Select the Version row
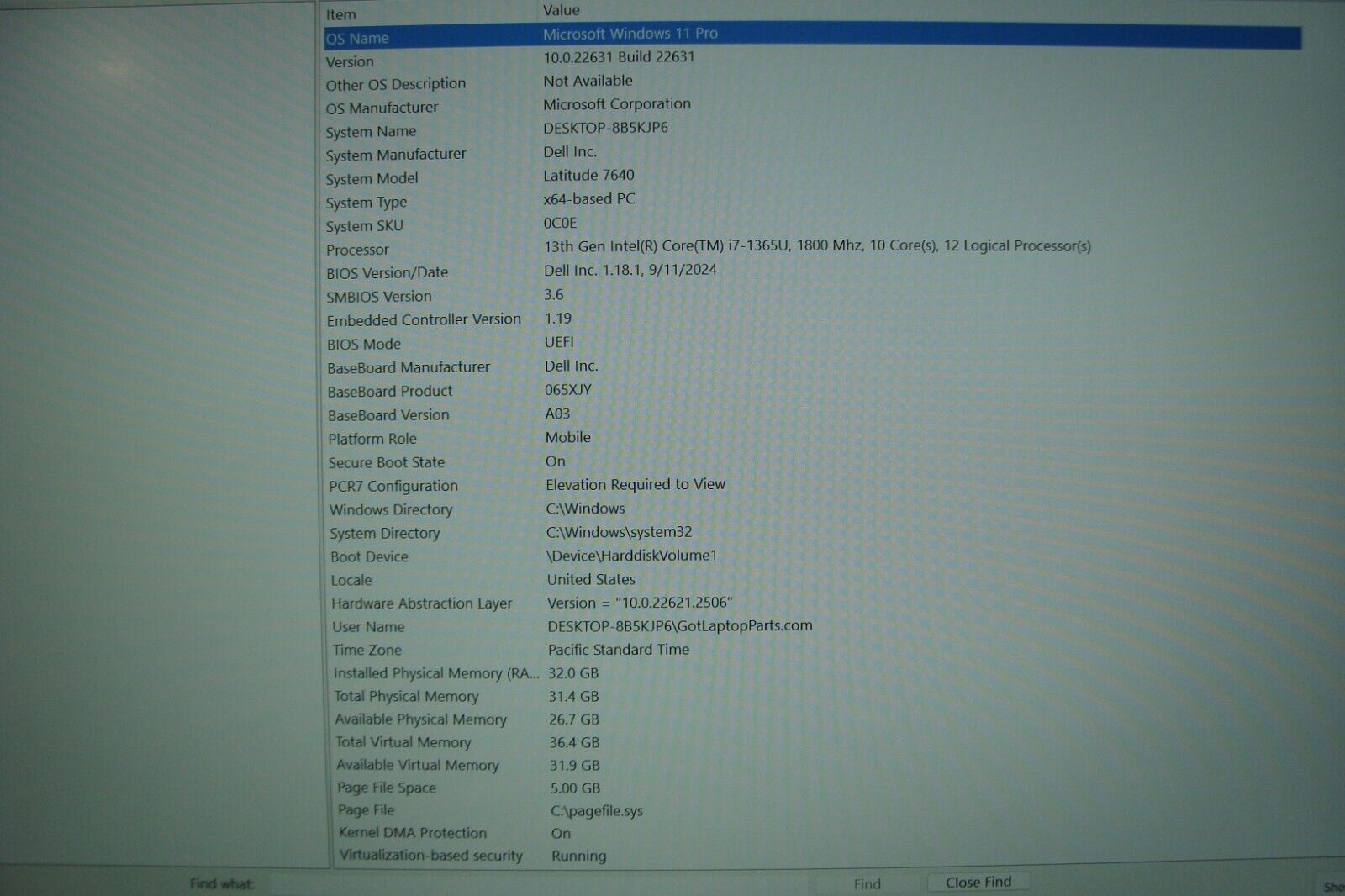Image resolution: width=1345 pixels, height=896 pixels. pos(812,60)
